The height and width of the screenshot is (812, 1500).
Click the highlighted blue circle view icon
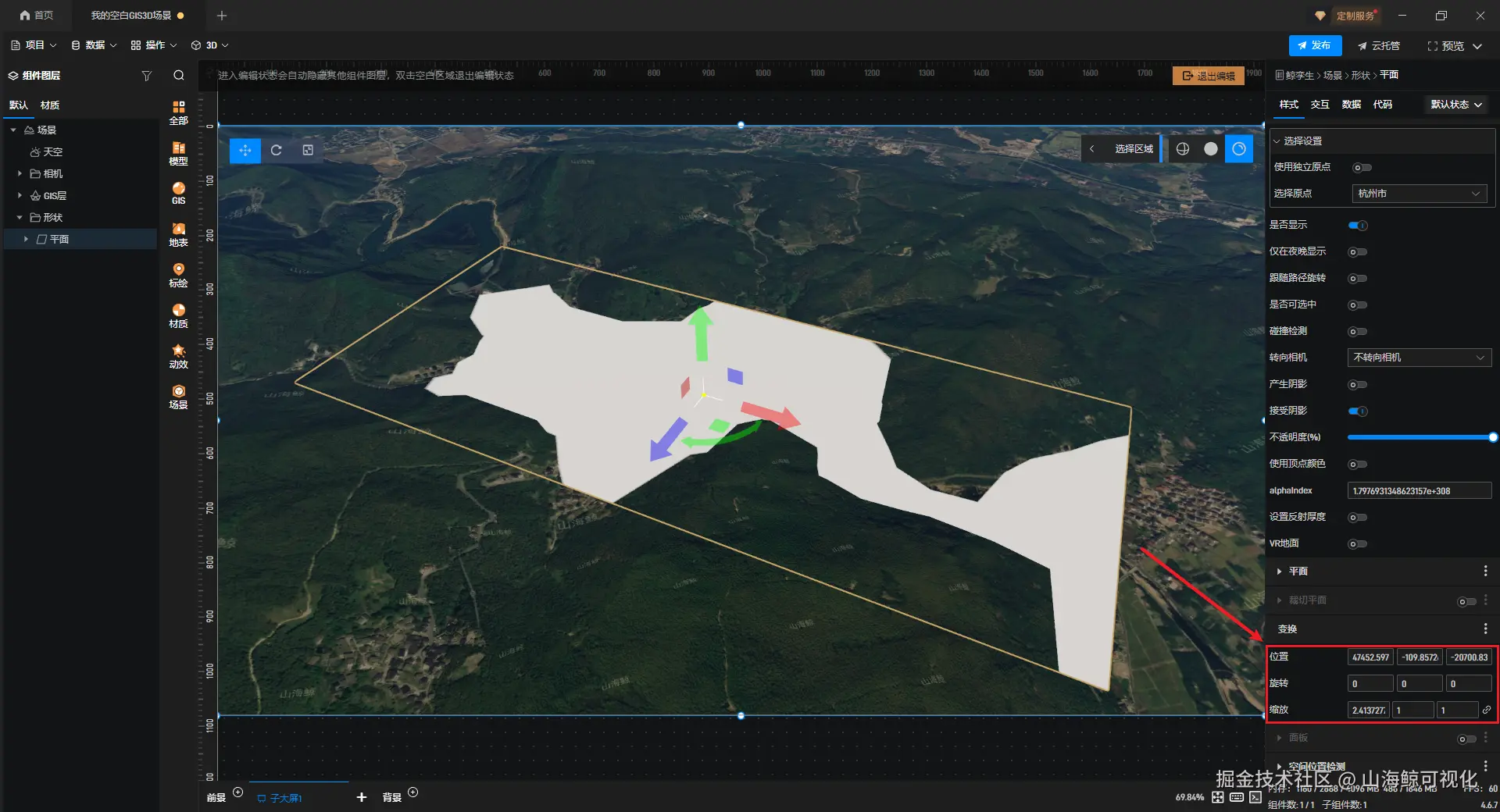click(1239, 148)
